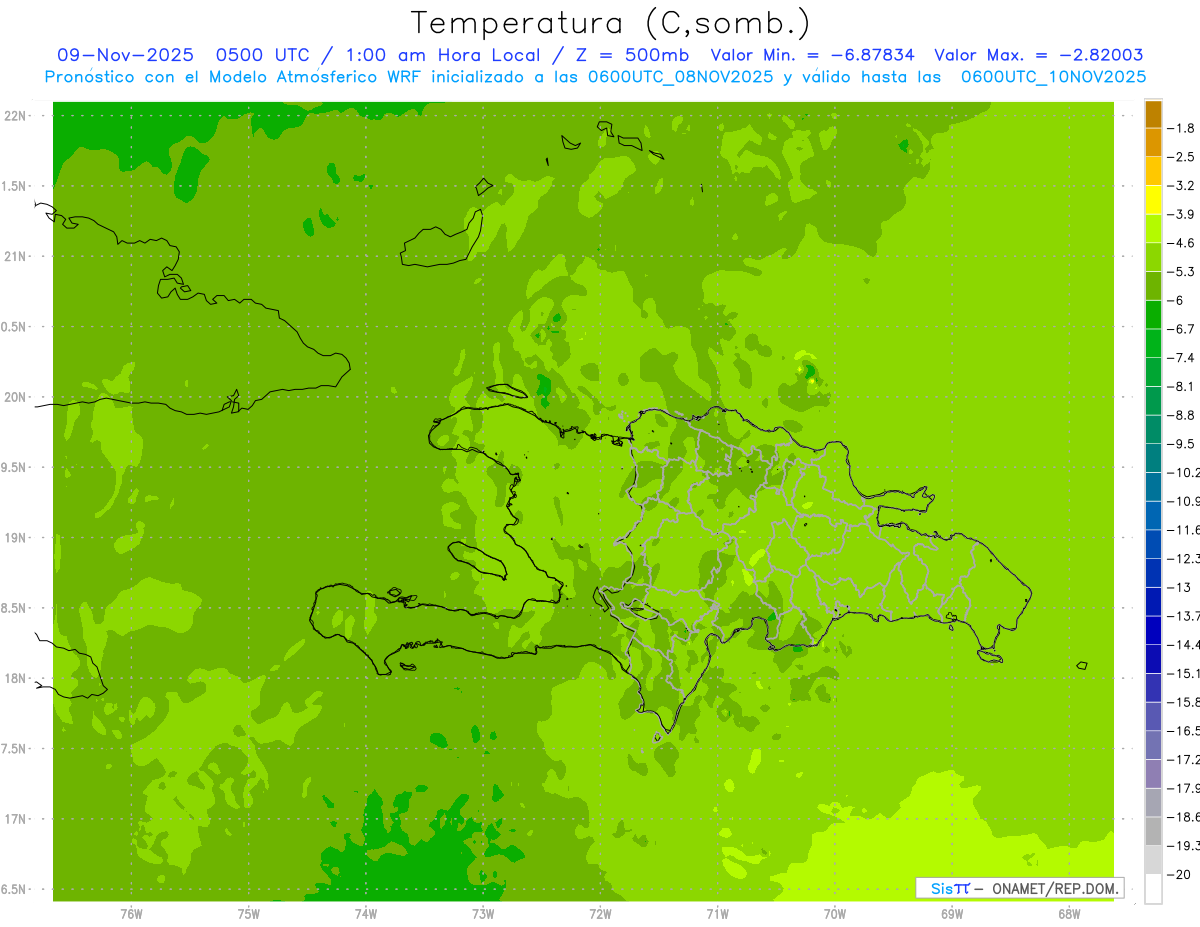Click legend swatch between -3.9 and -4.6
Viewport: 1200px width, 927px height.
(1153, 229)
